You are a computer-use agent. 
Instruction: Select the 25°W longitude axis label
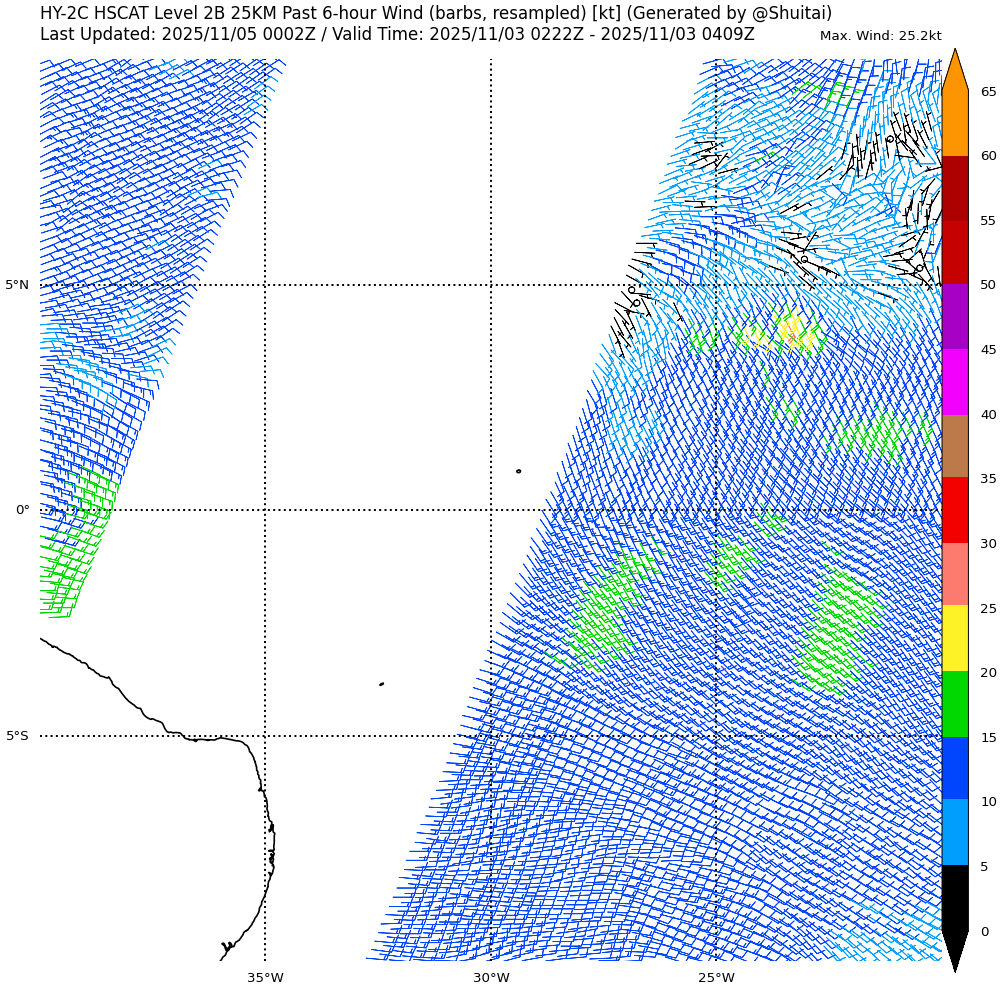(716, 977)
